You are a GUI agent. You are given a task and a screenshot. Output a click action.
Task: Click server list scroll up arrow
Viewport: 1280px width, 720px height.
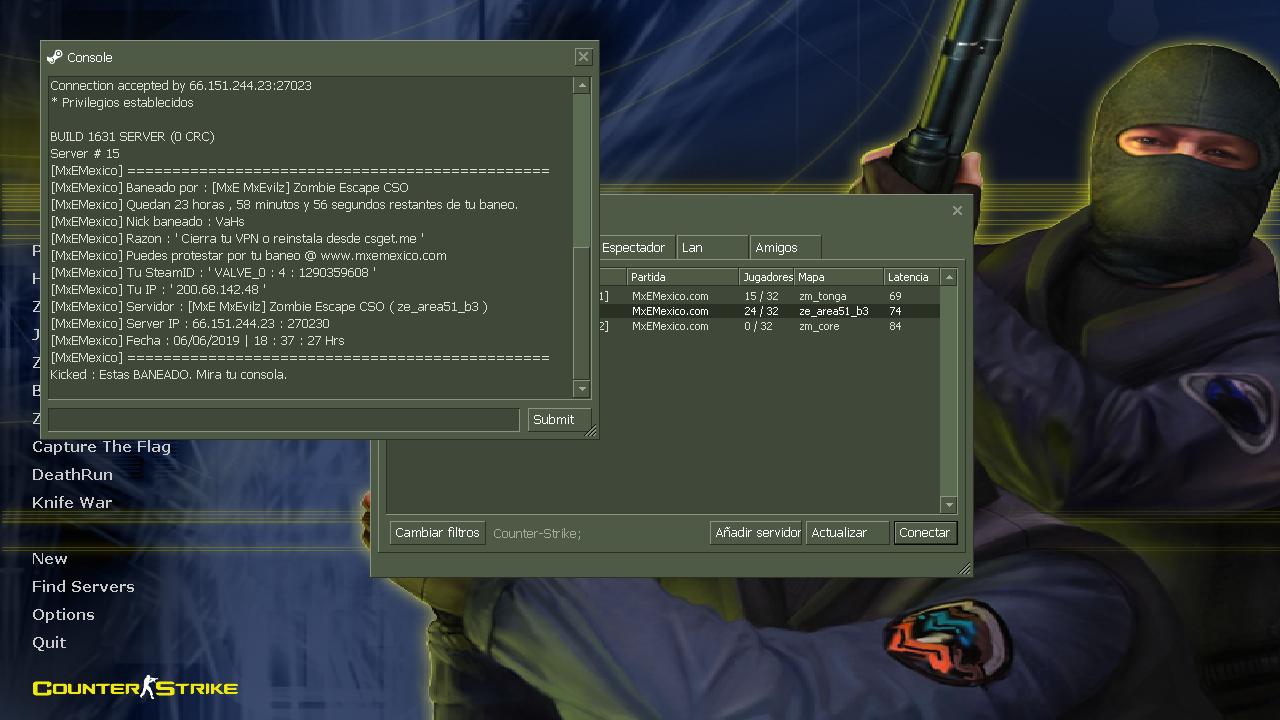click(x=949, y=277)
